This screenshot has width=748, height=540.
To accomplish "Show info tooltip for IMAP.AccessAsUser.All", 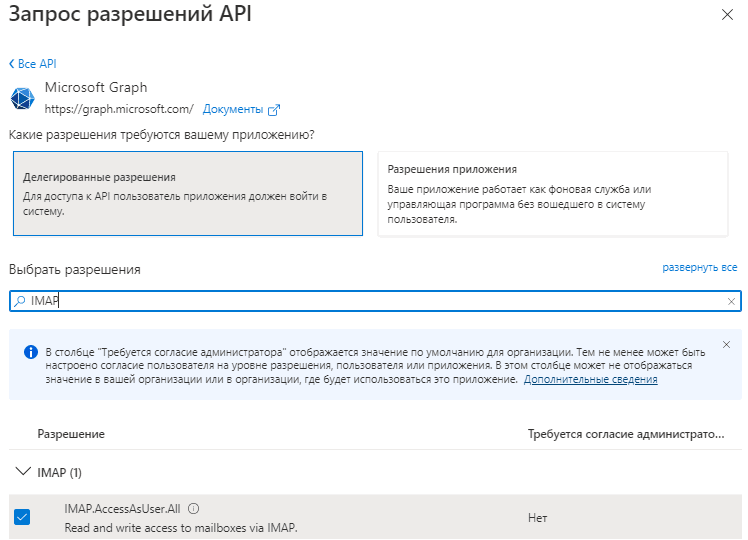I will pos(193,509).
